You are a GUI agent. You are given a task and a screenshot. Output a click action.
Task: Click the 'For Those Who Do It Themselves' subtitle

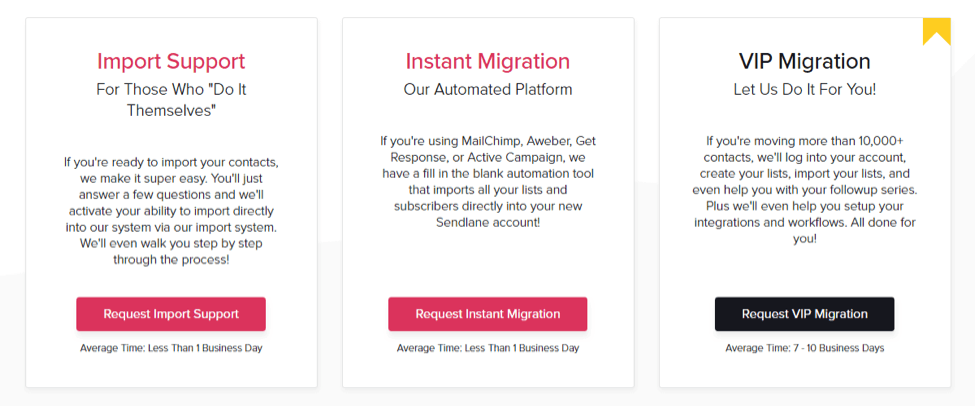[171, 99]
